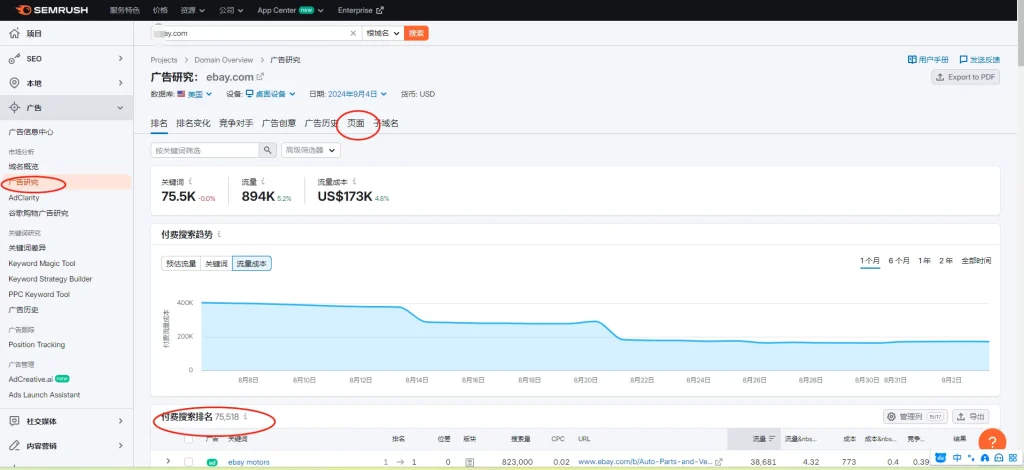This screenshot has height=470, width=1024.
Task: Tick the checkbox in ebay motors row
Action: [189, 462]
